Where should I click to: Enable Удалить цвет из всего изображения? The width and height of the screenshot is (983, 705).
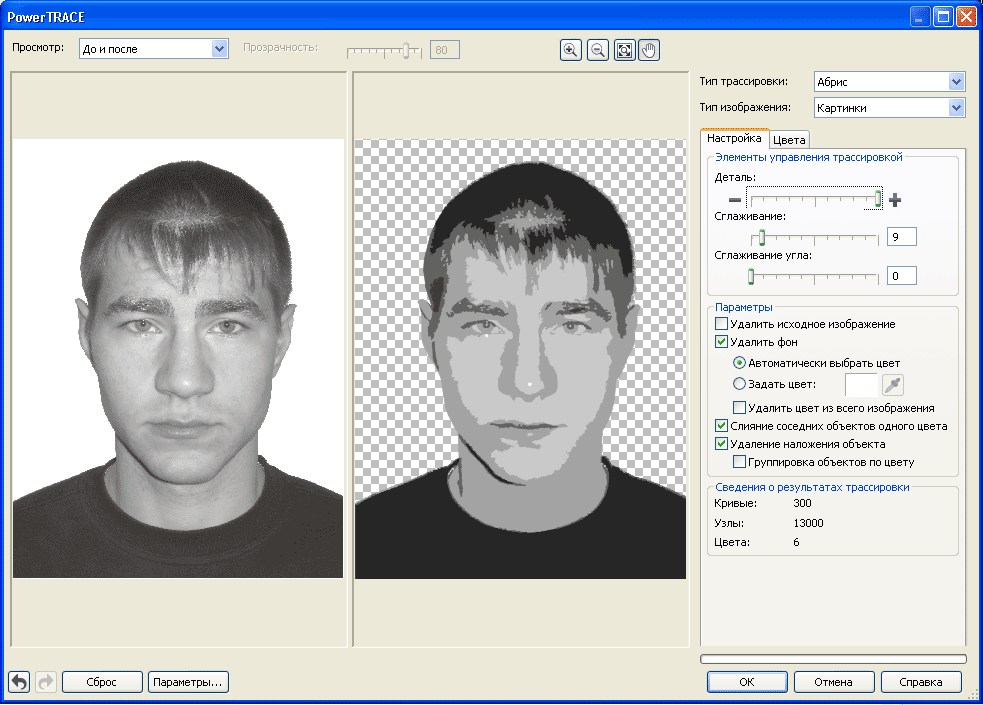pyautogui.click(x=739, y=408)
